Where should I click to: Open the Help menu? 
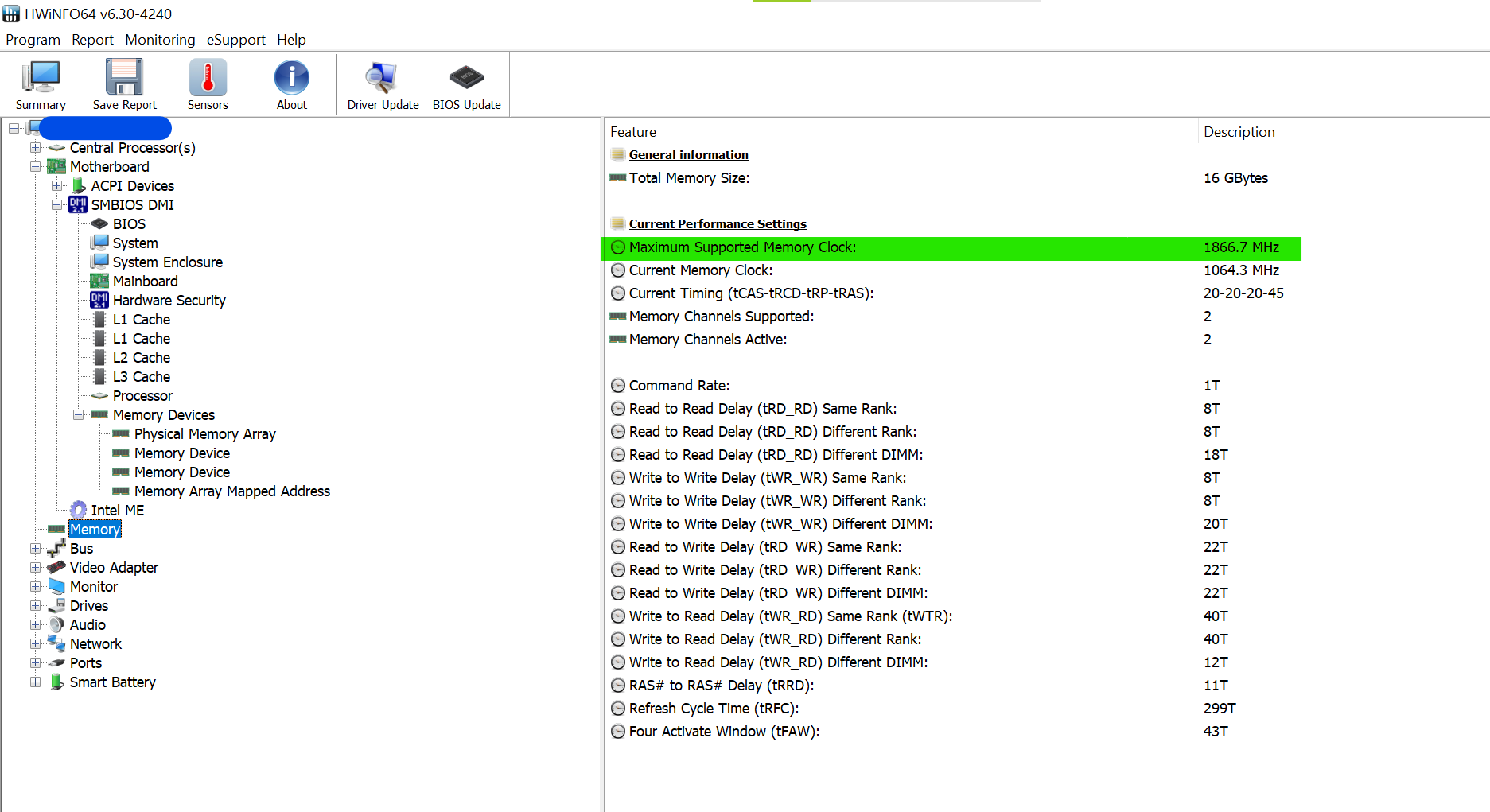[x=291, y=40]
